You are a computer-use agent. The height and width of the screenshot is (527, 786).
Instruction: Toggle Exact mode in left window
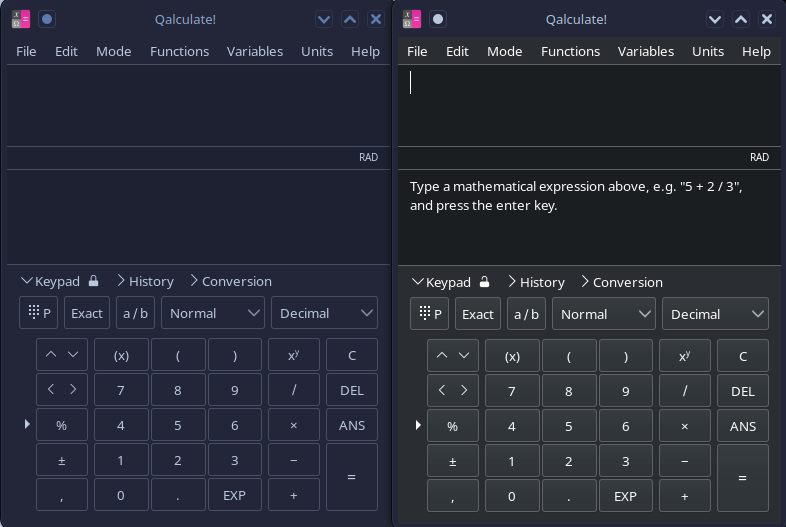click(87, 313)
